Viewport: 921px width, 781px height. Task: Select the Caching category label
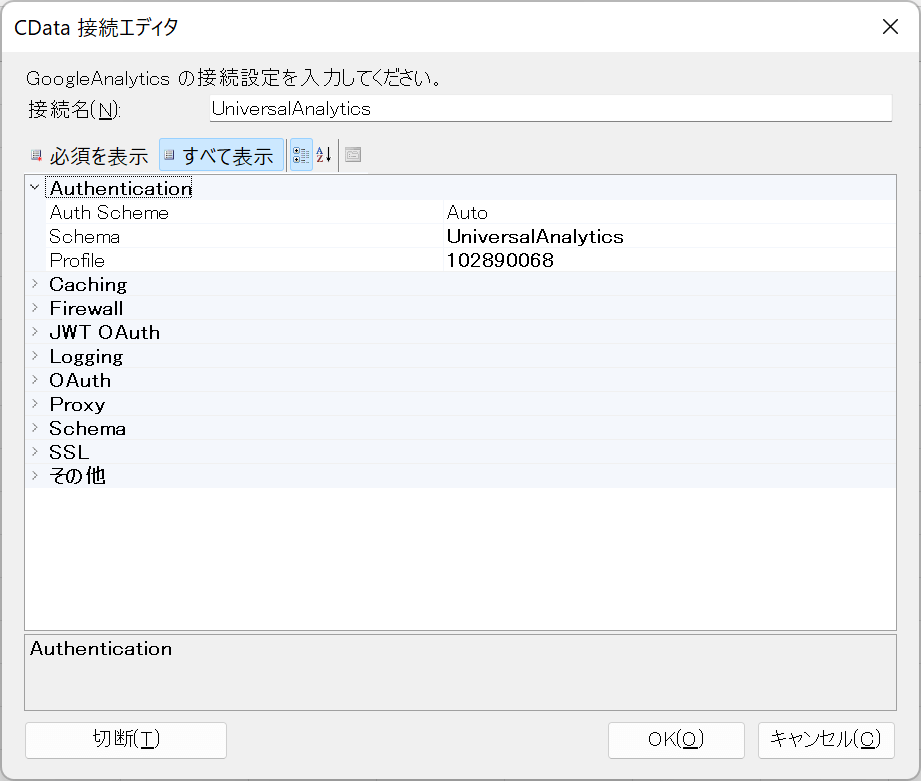point(88,285)
